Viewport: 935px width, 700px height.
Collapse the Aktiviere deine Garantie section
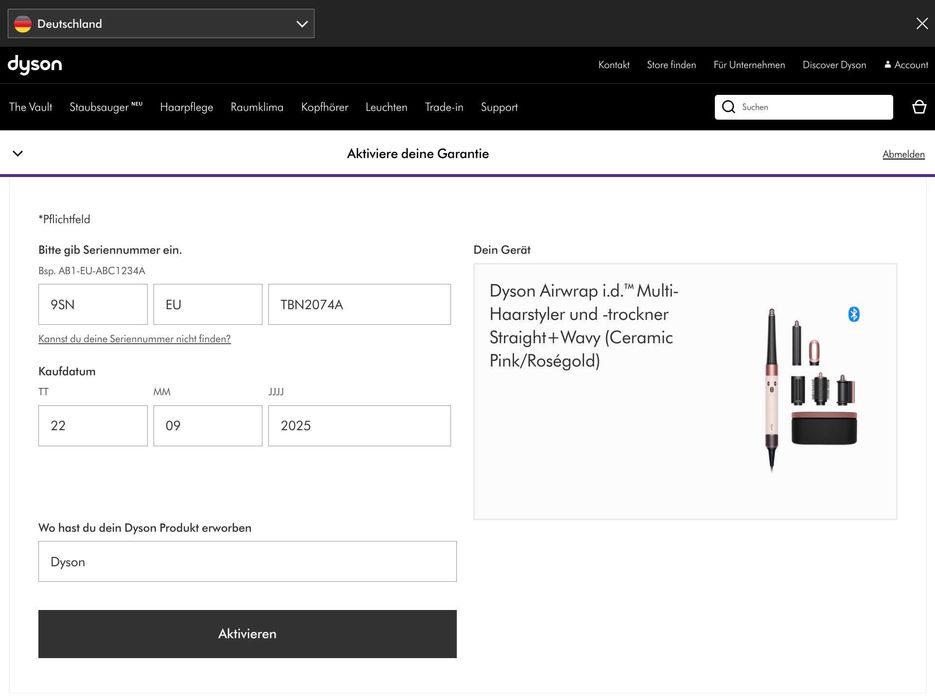[x=17, y=154]
